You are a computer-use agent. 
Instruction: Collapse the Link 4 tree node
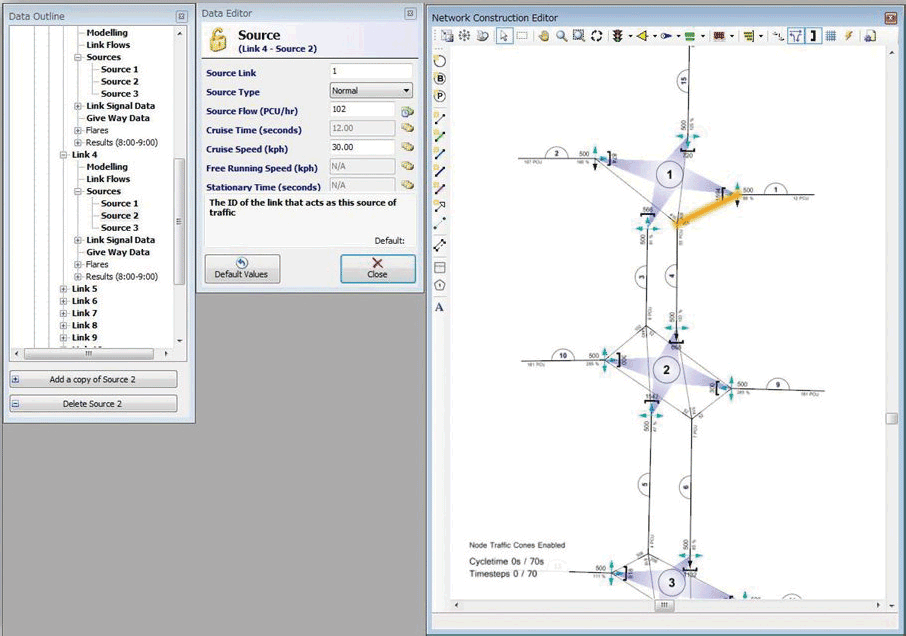pos(64,155)
